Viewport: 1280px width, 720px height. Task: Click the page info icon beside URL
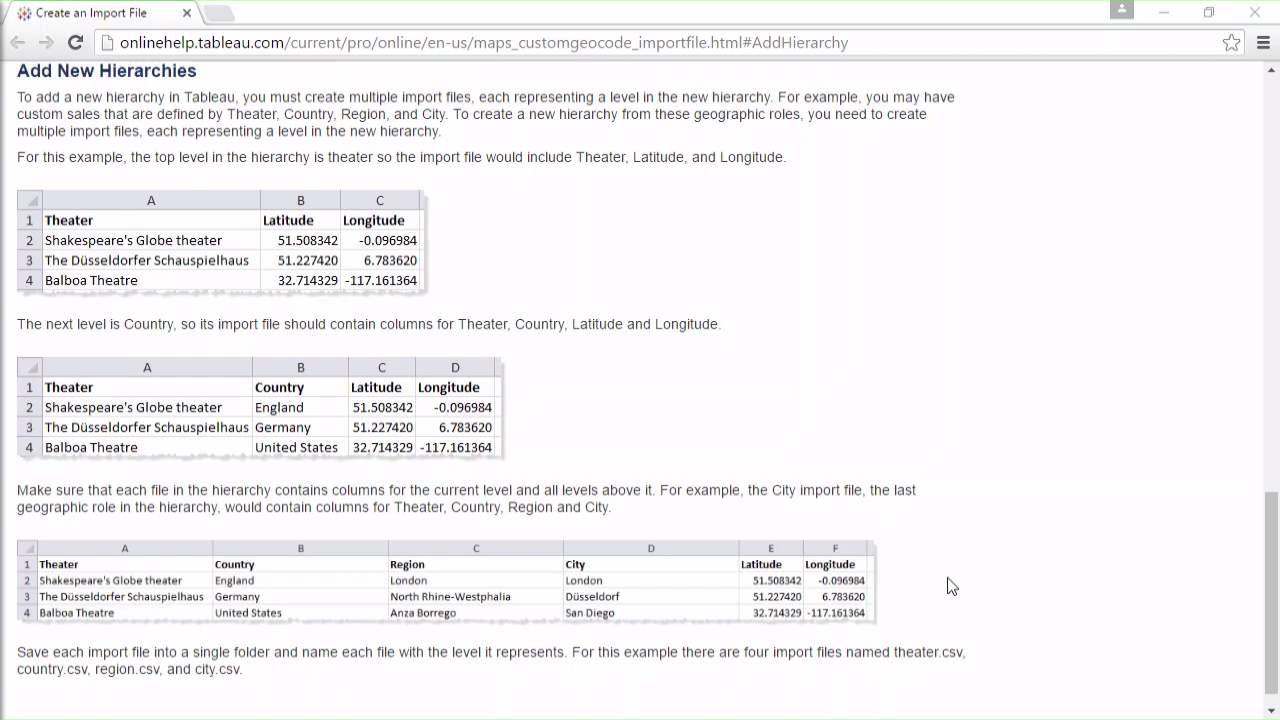[108, 43]
